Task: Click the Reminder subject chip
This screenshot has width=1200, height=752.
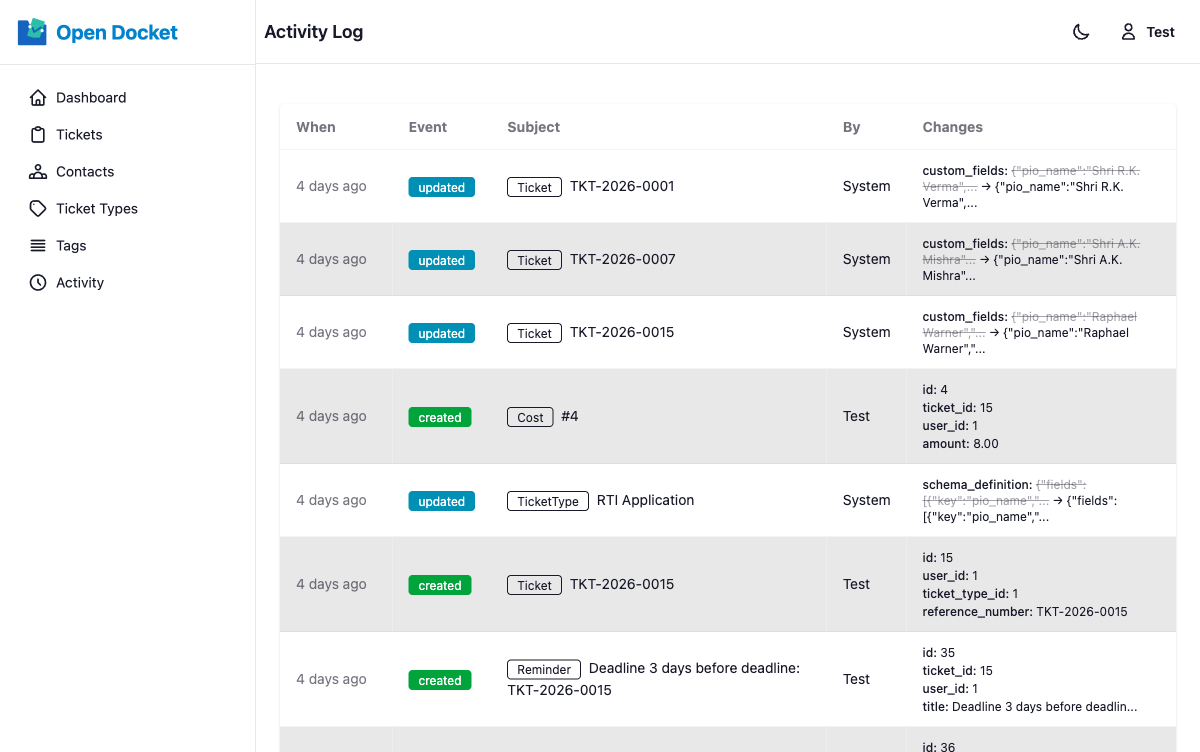Action: tap(543, 669)
